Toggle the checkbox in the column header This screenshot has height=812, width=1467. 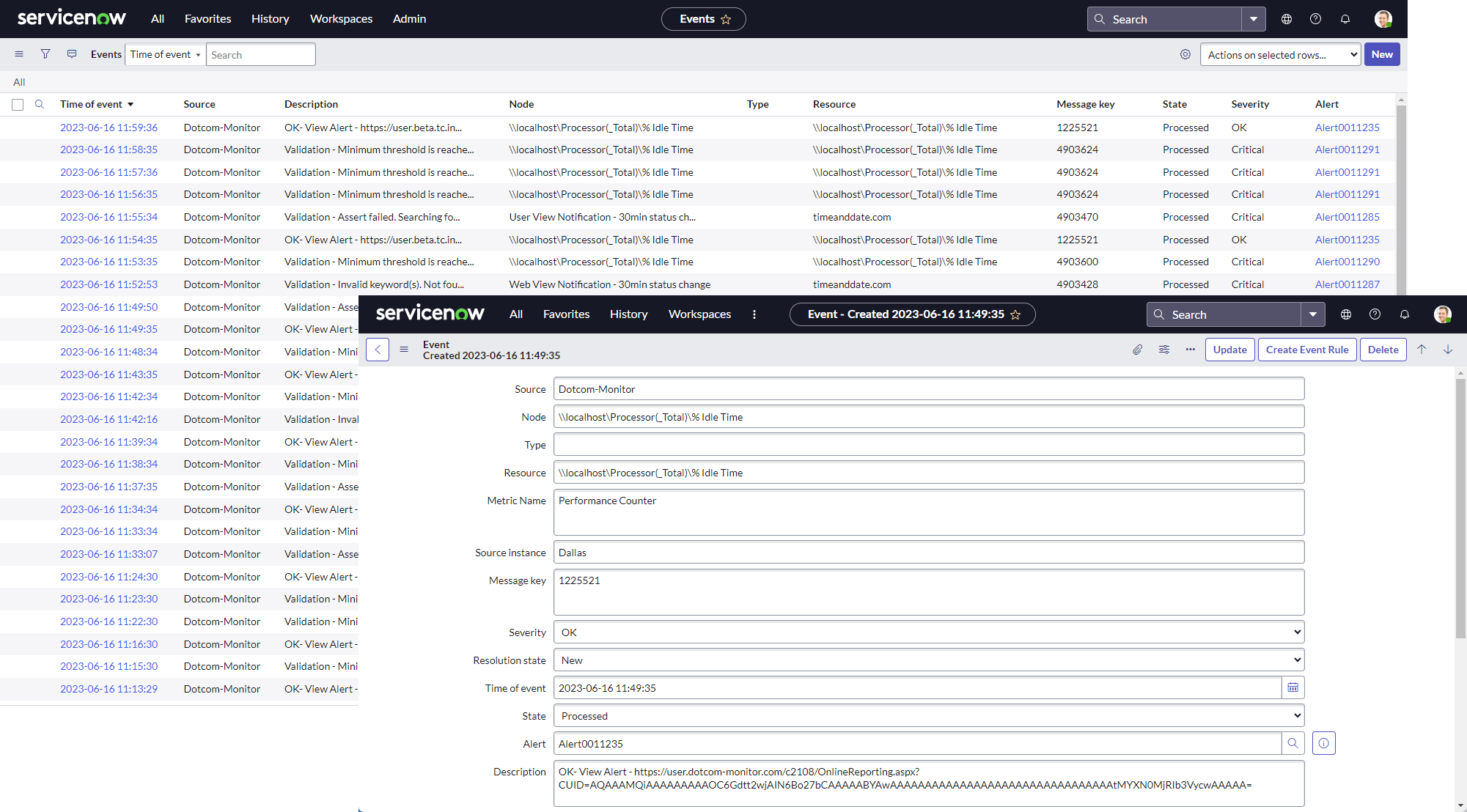18,104
